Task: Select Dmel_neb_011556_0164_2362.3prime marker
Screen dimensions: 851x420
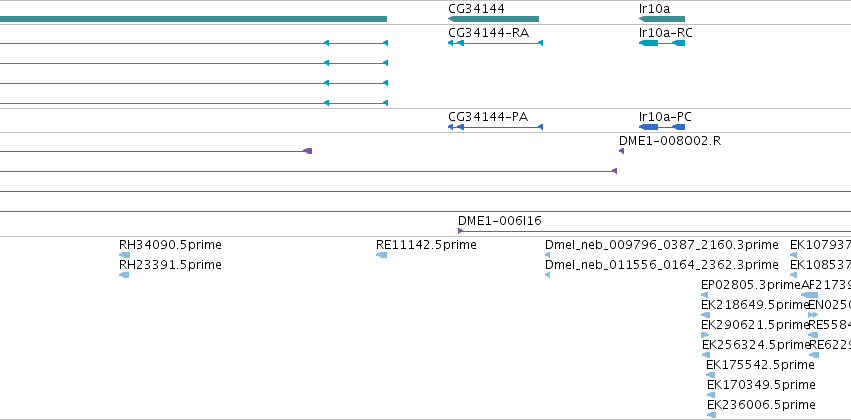Action: click(x=548, y=275)
